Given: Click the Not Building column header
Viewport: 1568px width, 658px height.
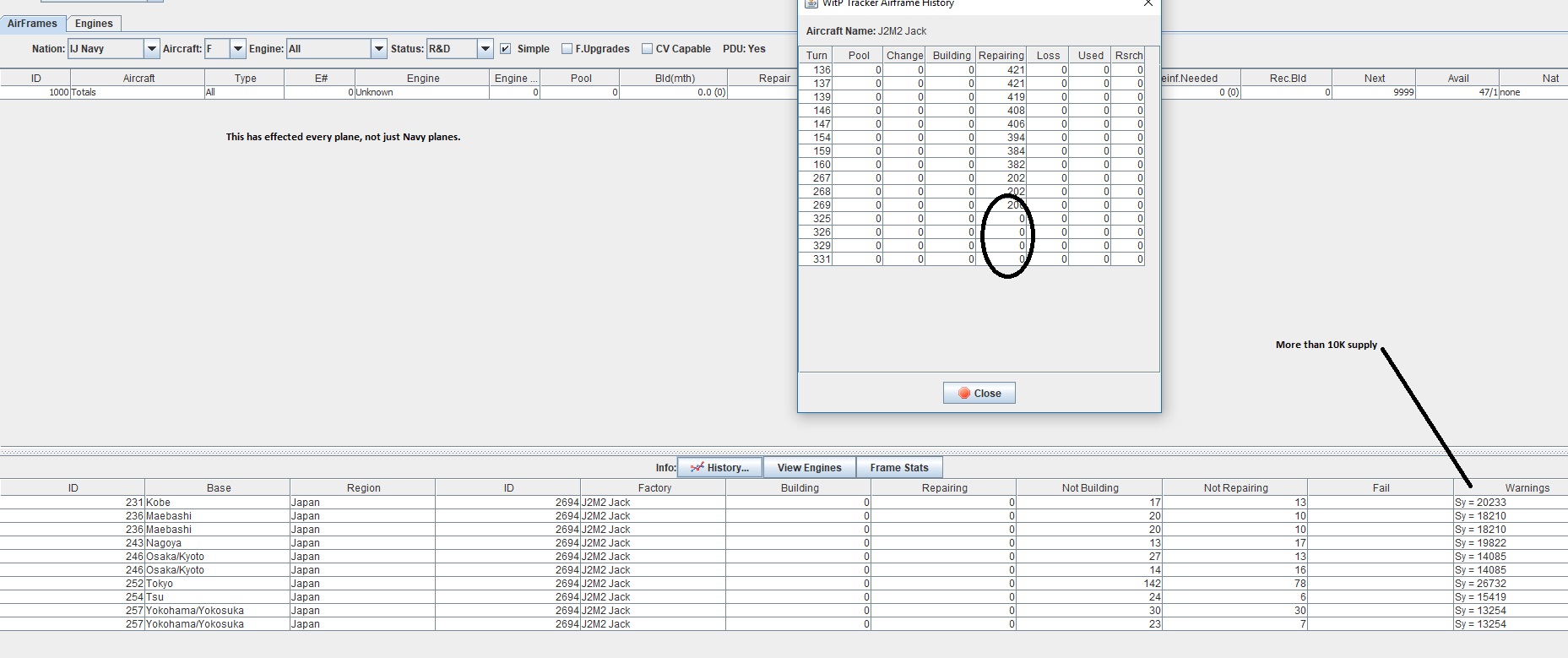Looking at the screenshot, I should 1090,487.
